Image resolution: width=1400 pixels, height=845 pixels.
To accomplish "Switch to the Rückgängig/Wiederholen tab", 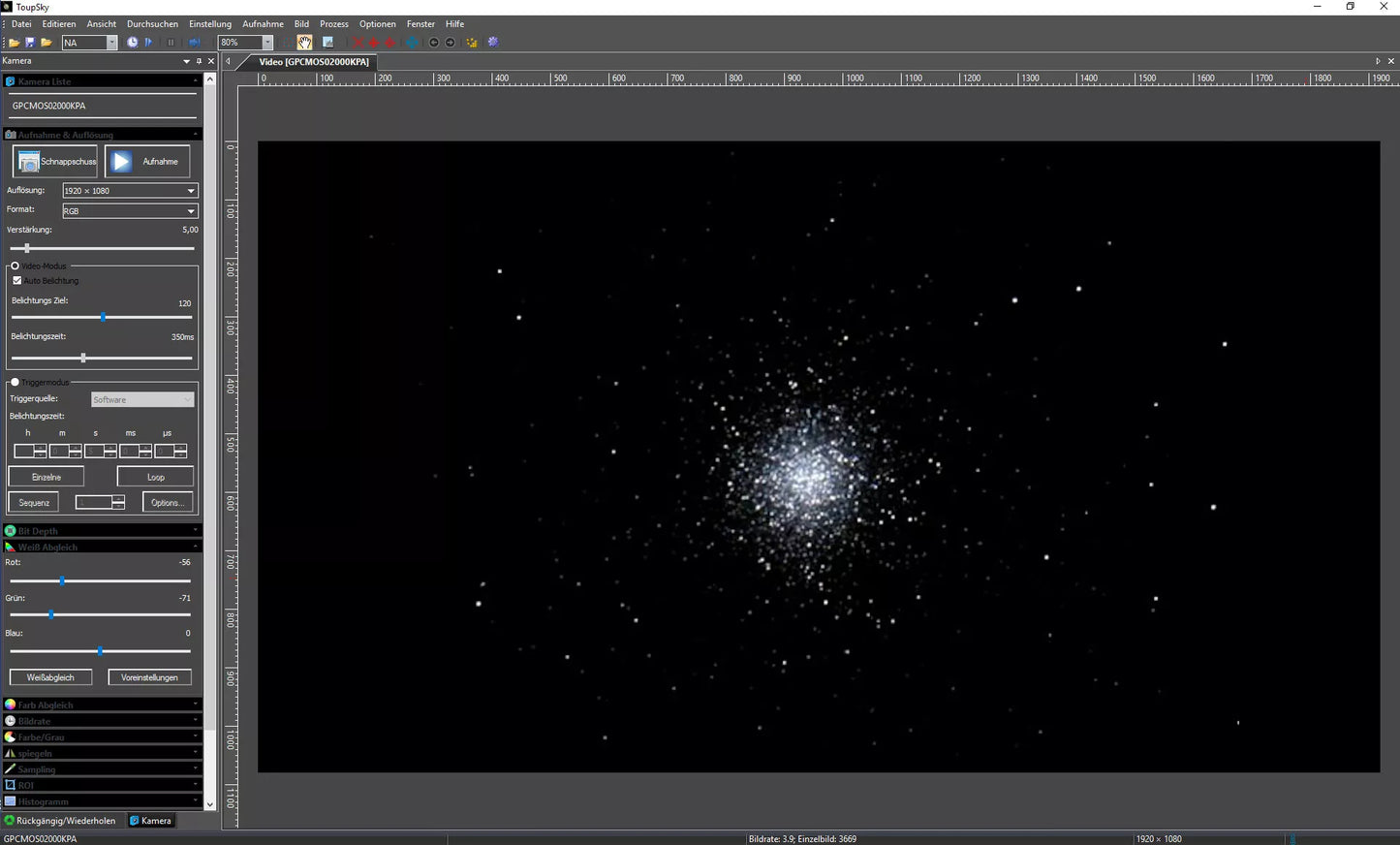I will click(62, 820).
